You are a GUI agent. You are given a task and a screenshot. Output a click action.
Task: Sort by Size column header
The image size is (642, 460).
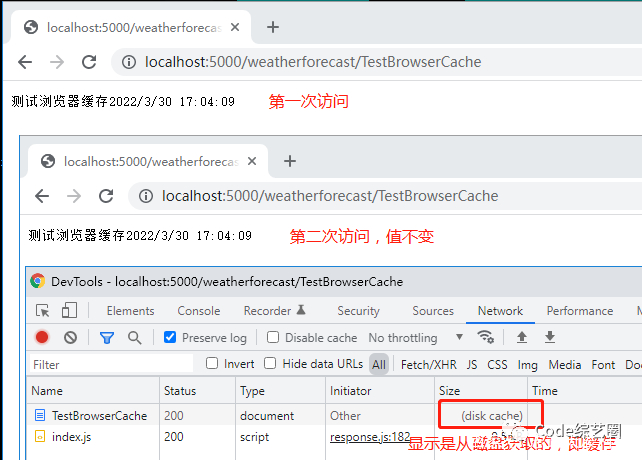click(481, 390)
